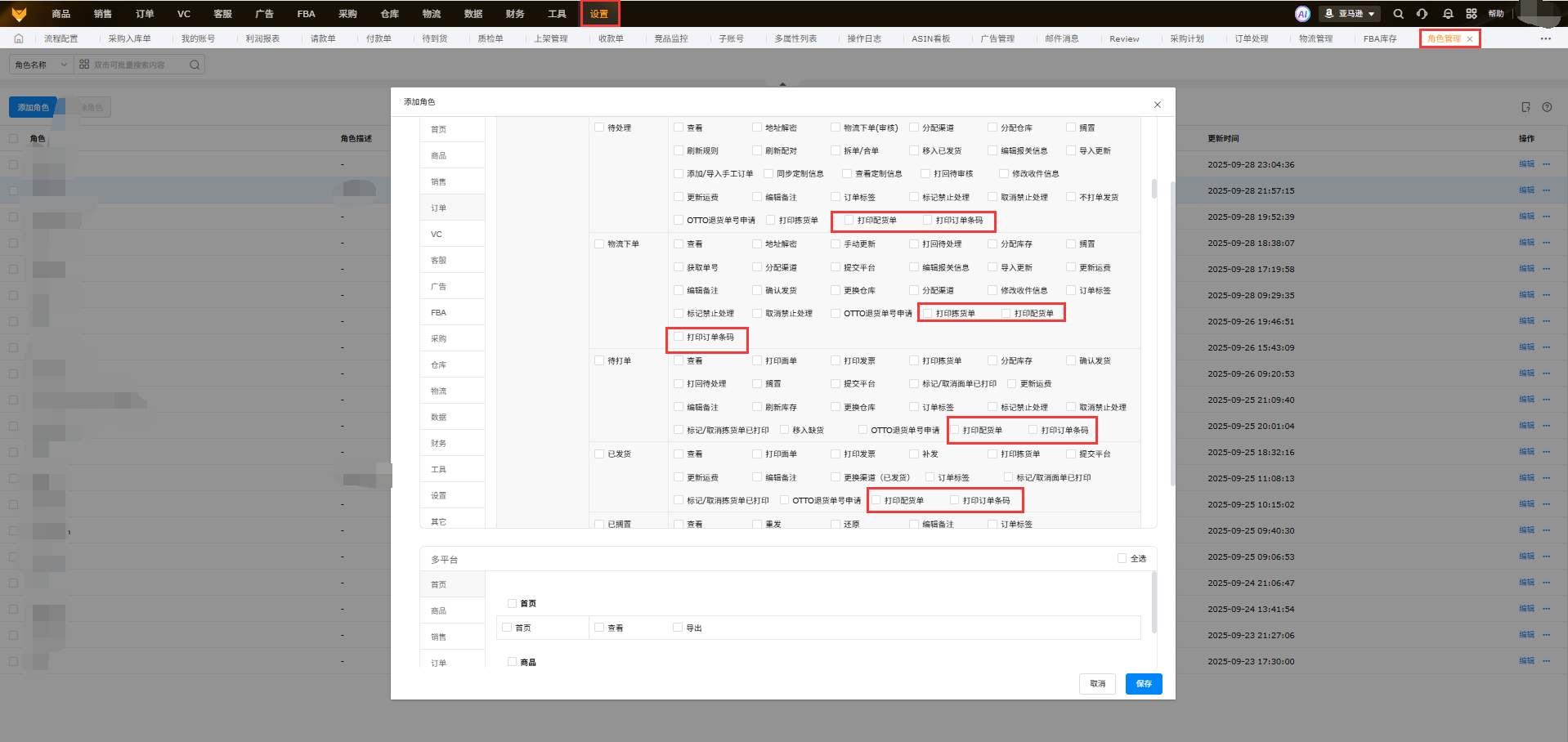Open the 角色名称 filter dropdown
Image resolution: width=1568 pixels, height=742 pixels.
click(x=41, y=65)
